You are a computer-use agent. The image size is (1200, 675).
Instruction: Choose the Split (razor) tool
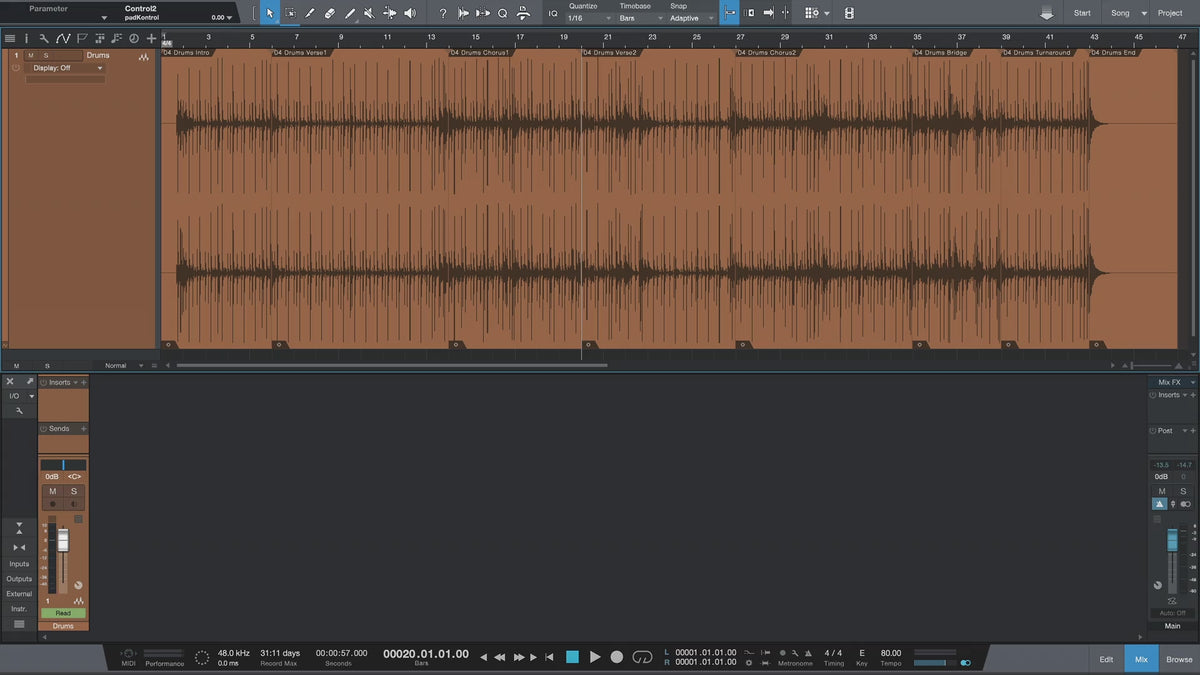[x=310, y=13]
